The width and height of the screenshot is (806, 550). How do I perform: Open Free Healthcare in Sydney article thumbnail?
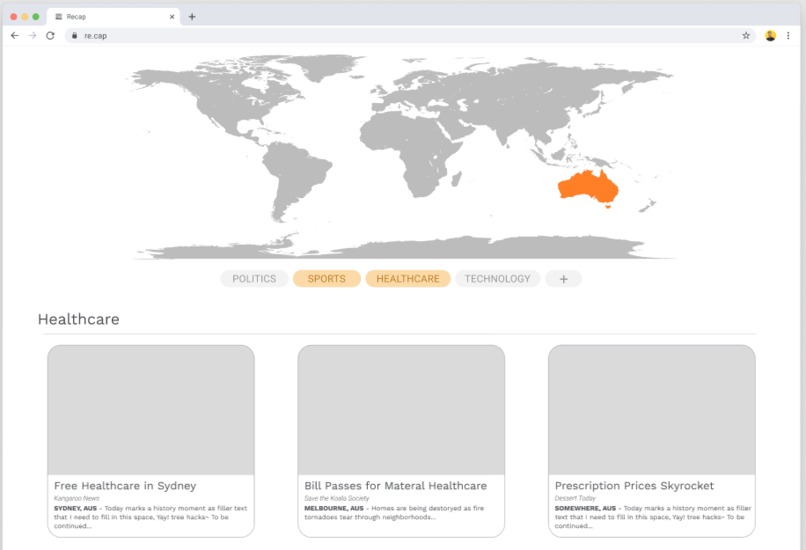point(151,410)
